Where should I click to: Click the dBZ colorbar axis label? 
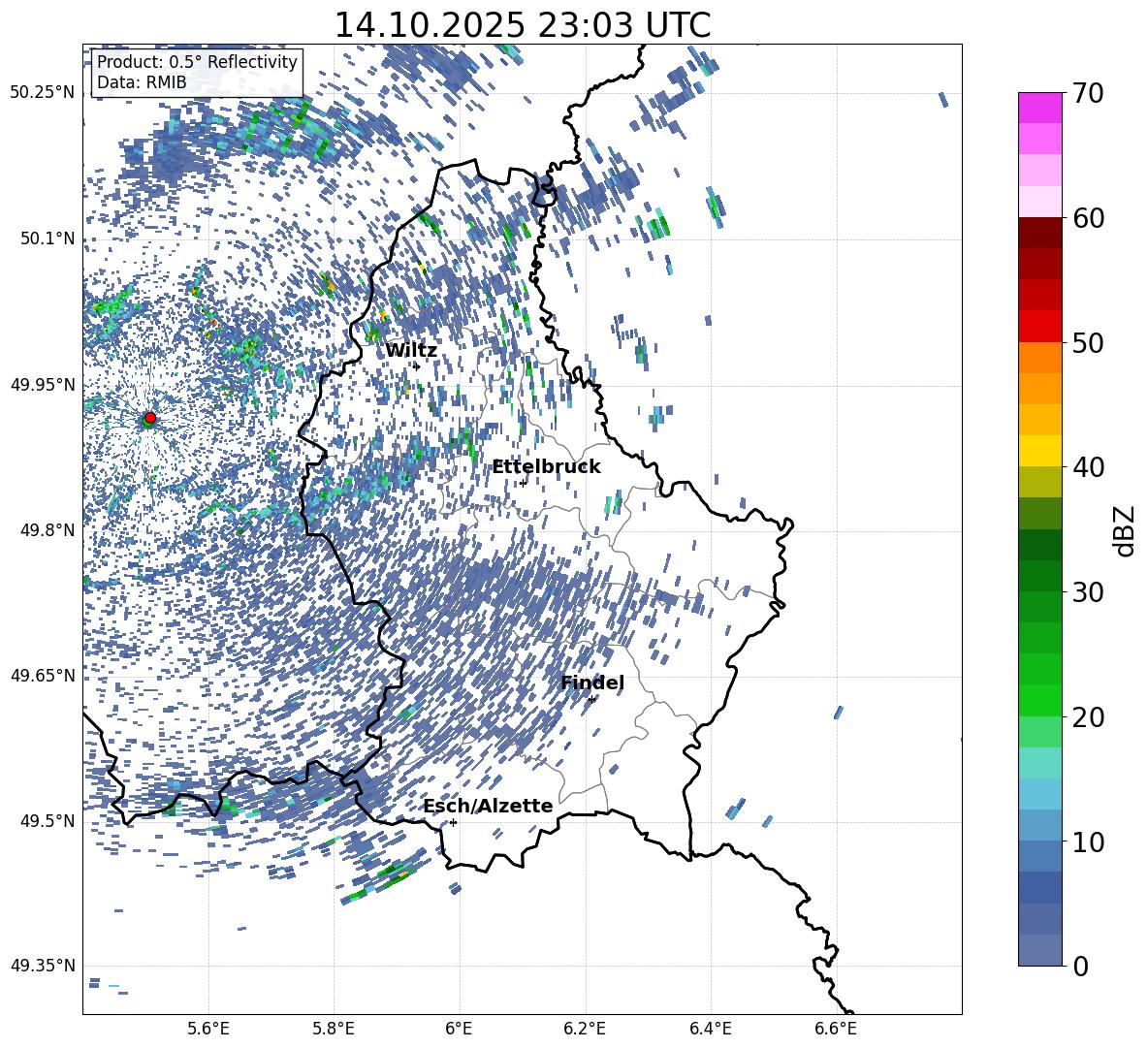(1125, 530)
